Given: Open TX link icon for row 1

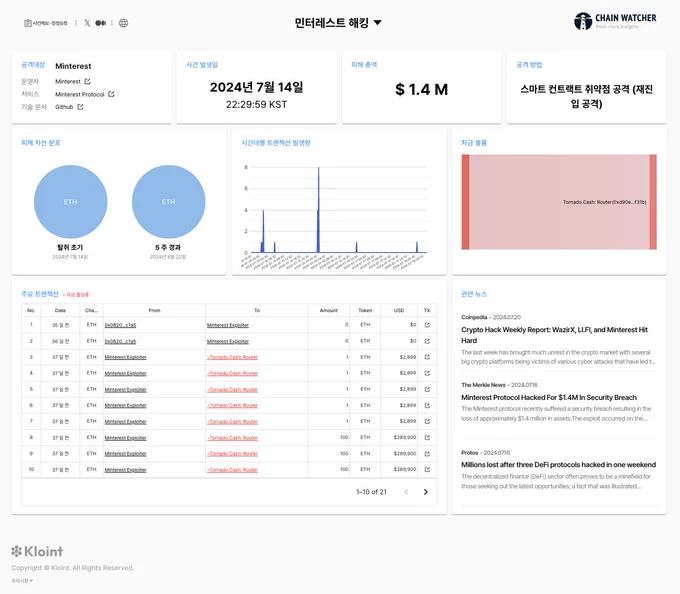Looking at the screenshot, I should pos(427,325).
